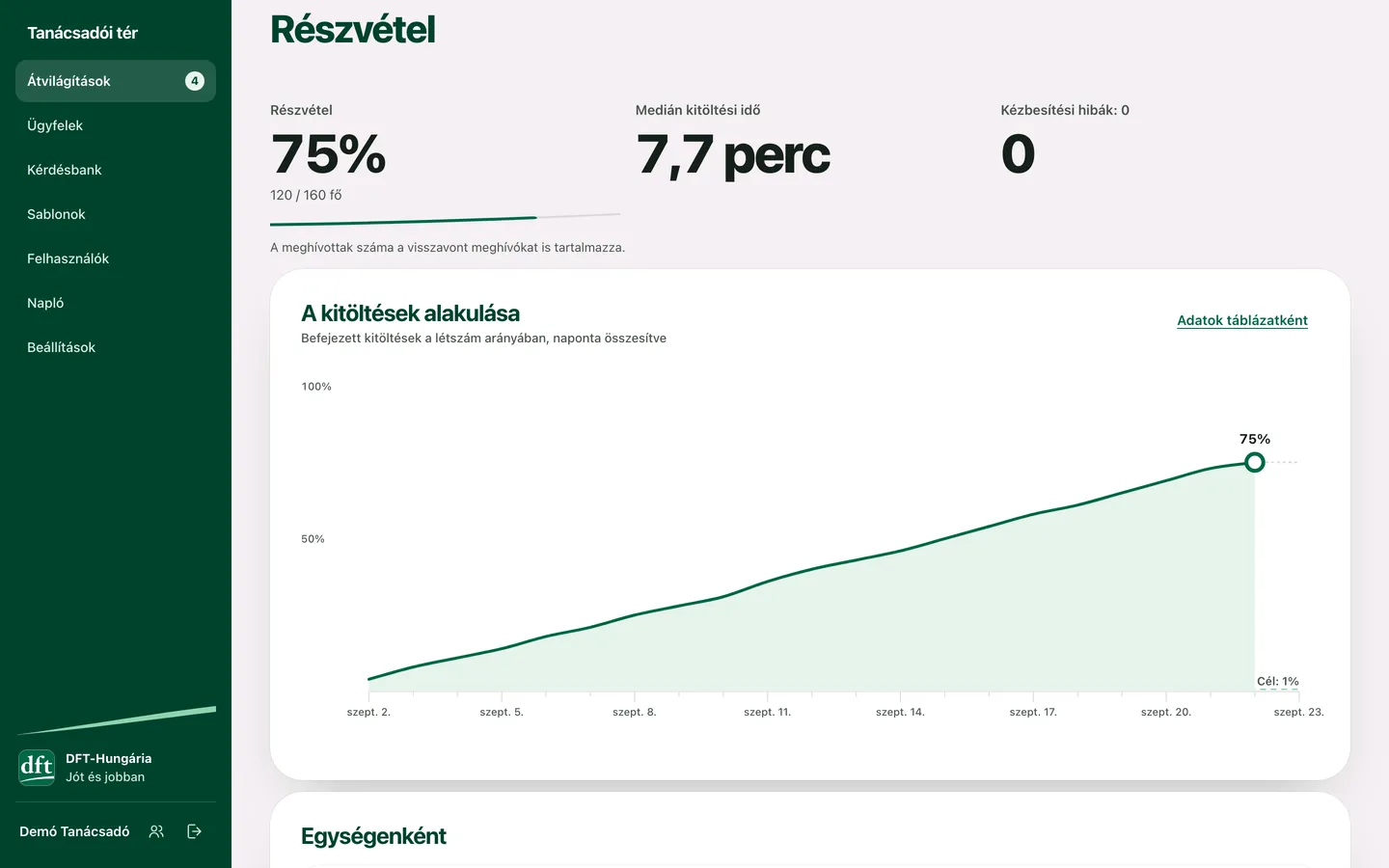Click the participation progress bar
1389x868 pixels.
(x=446, y=220)
